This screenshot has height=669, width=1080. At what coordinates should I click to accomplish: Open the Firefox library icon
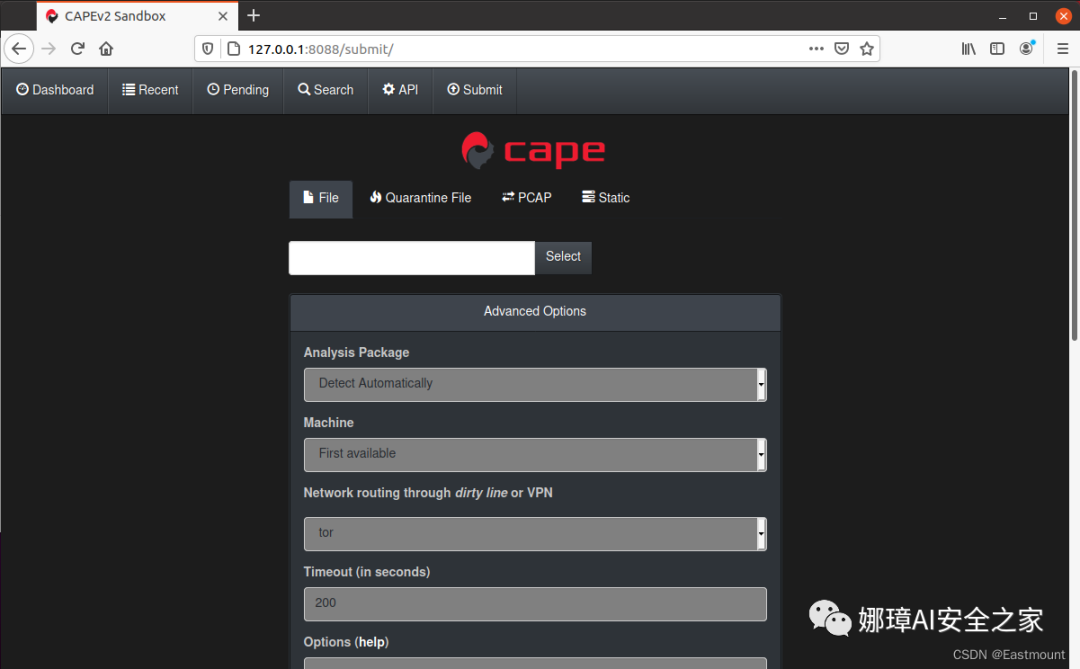tap(968, 49)
